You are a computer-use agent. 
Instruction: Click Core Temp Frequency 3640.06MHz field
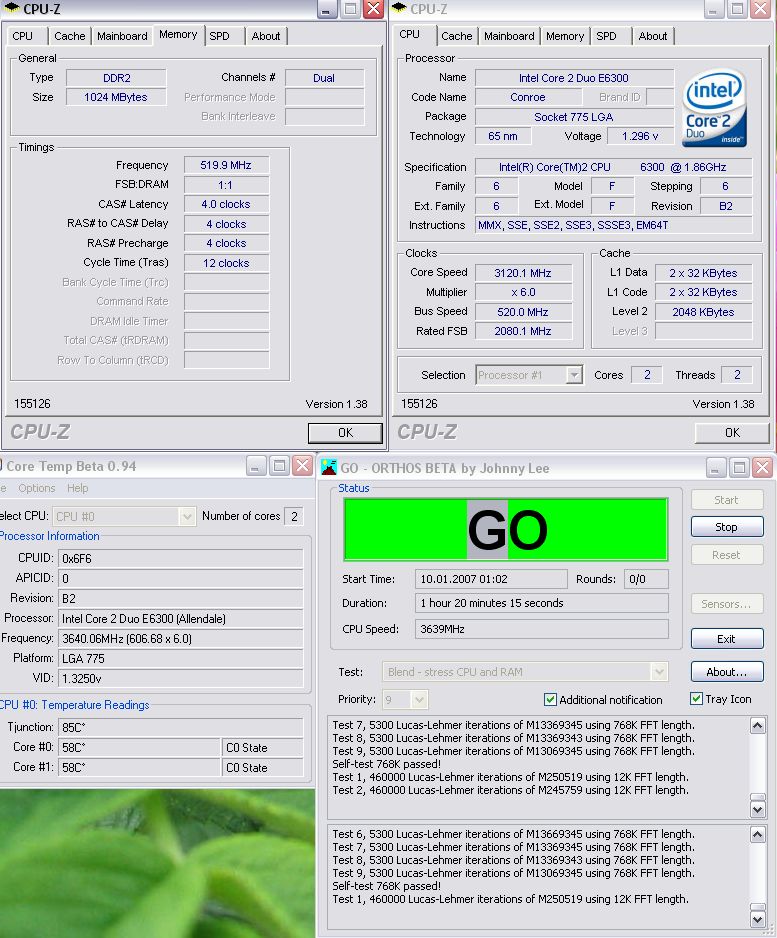point(181,639)
